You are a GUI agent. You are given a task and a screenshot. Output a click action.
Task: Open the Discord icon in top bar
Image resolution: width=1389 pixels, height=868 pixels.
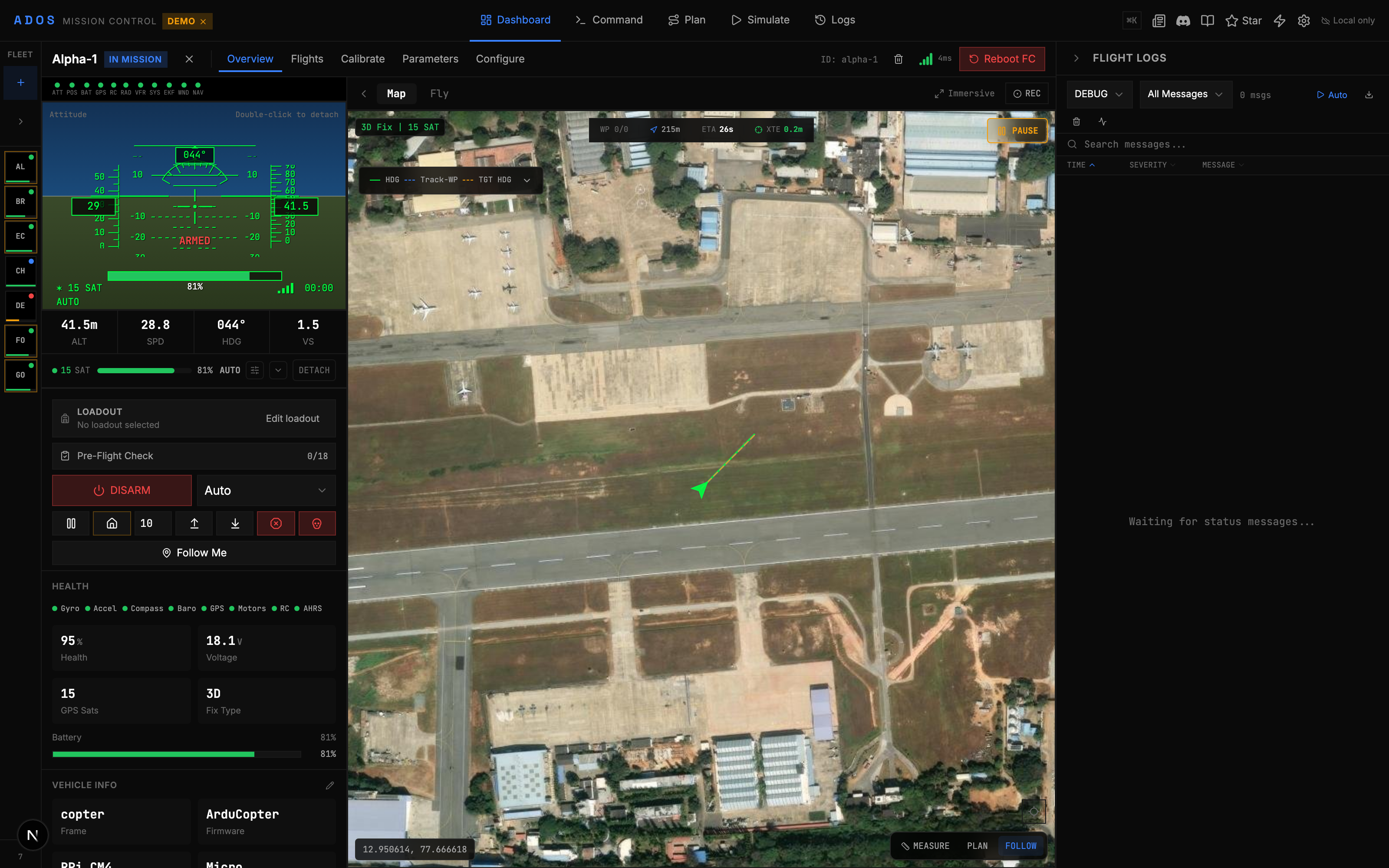[1183, 21]
